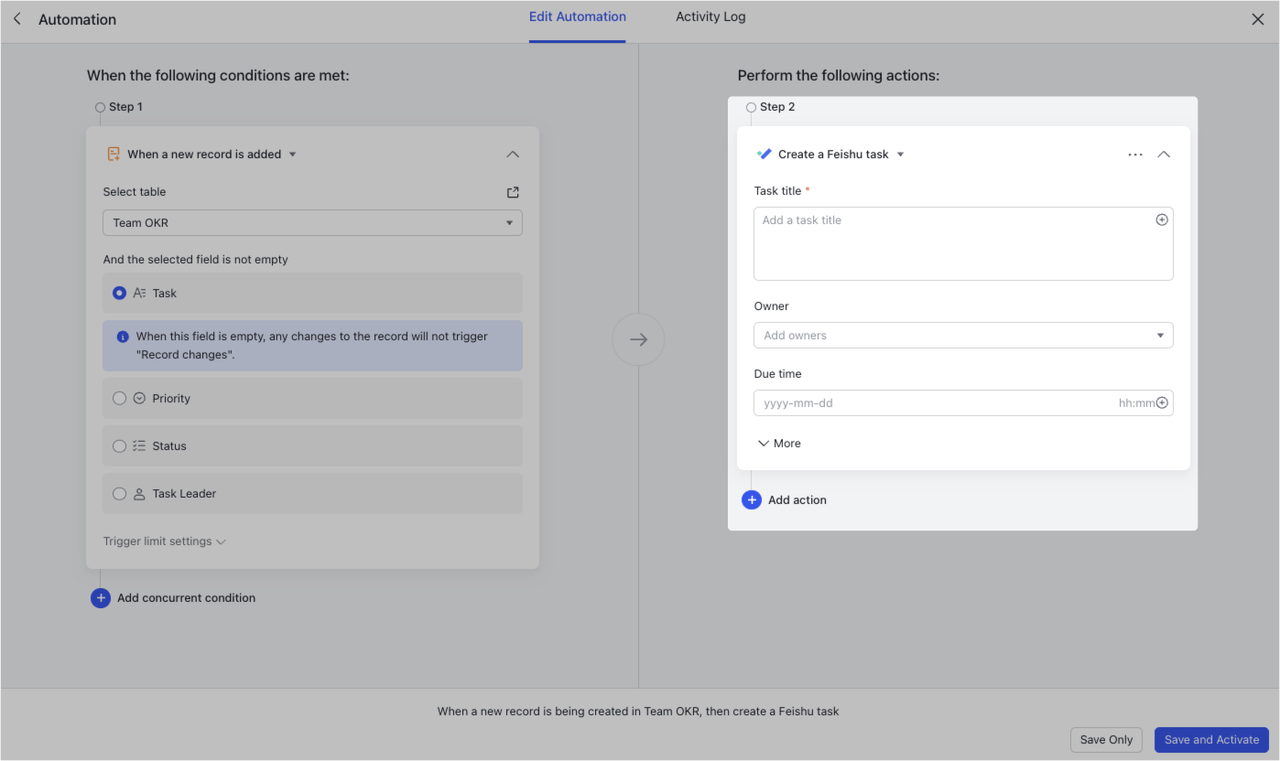Click the record-added trigger icon

pos(113,154)
